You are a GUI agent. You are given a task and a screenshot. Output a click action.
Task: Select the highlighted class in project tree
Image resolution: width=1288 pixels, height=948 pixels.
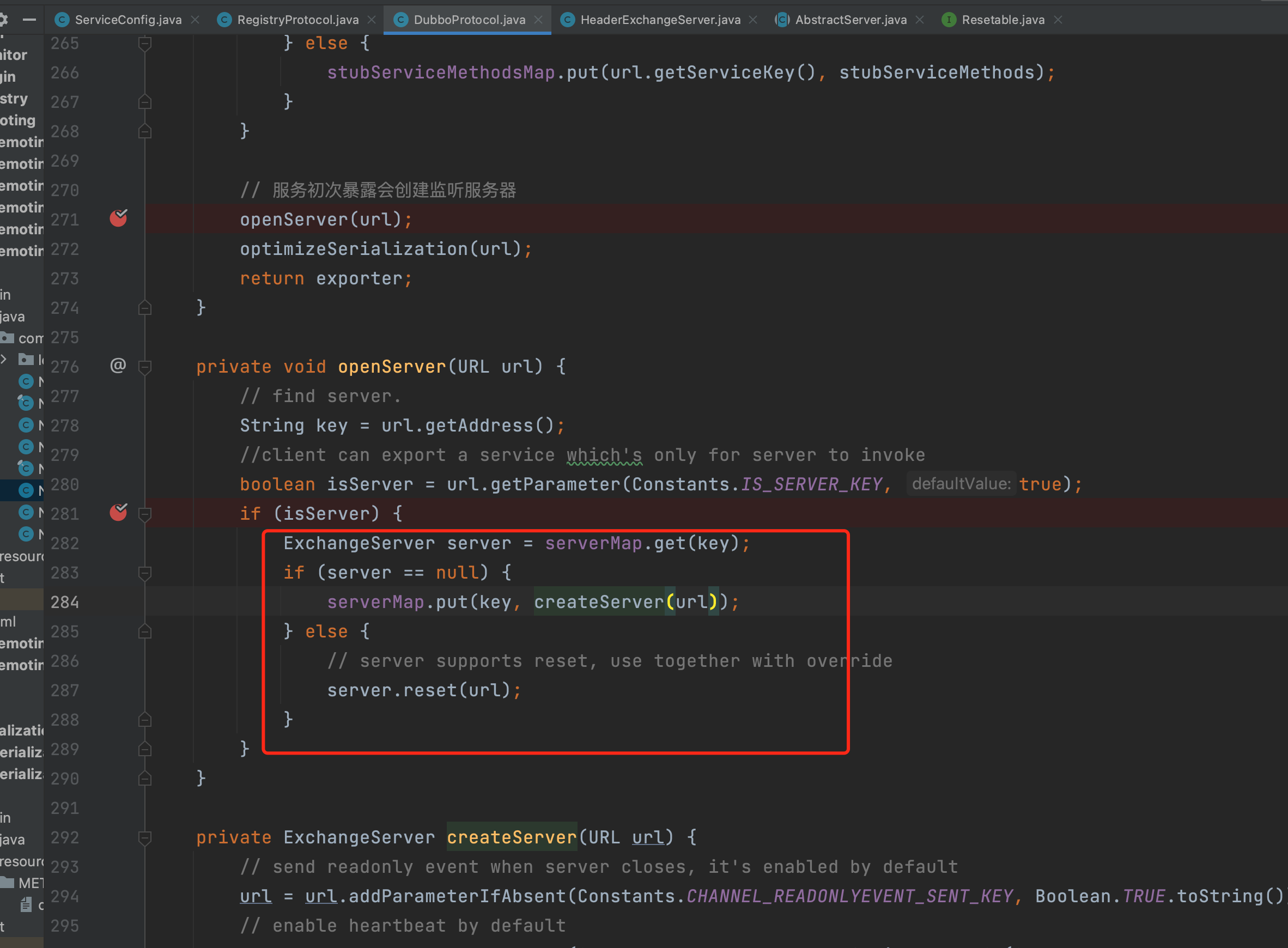[x=22, y=490]
